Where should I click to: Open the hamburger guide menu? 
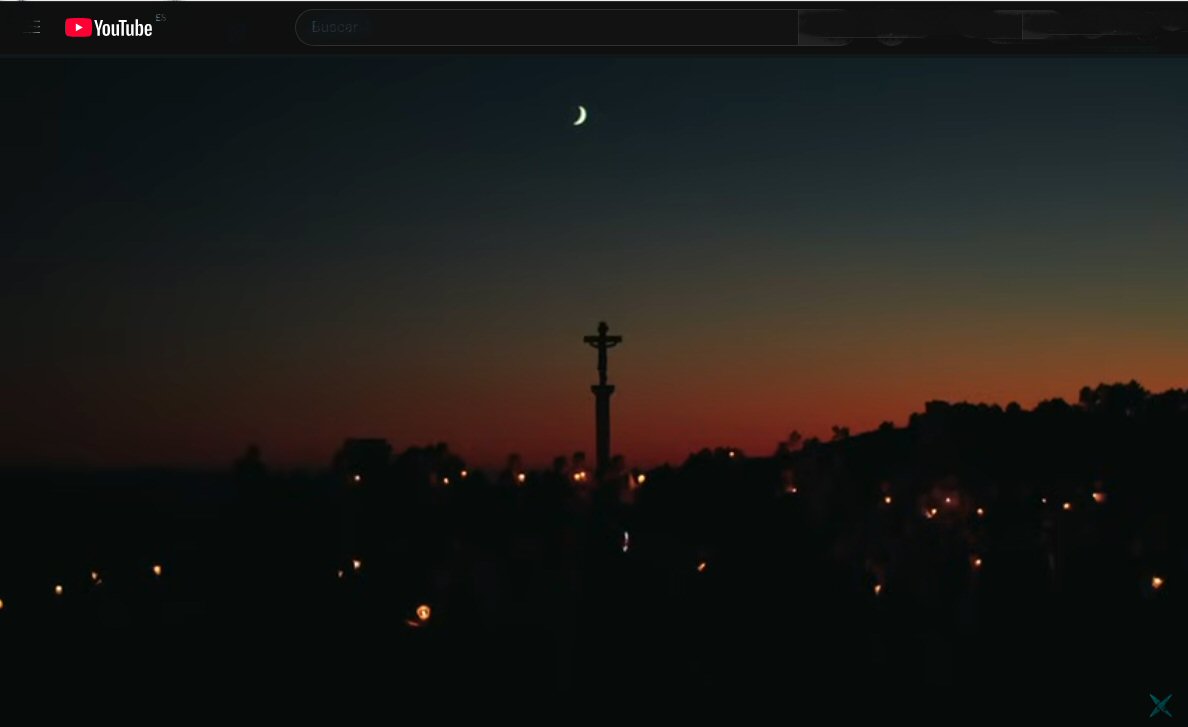tap(31, 27)
